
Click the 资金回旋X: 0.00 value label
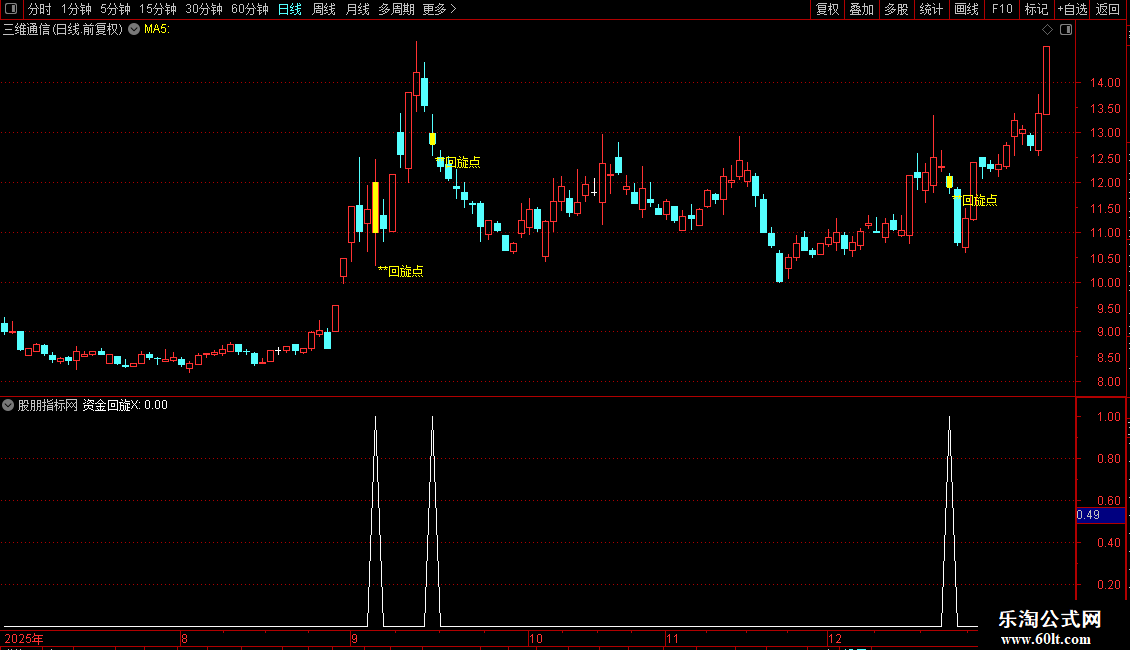click(125, 405)
